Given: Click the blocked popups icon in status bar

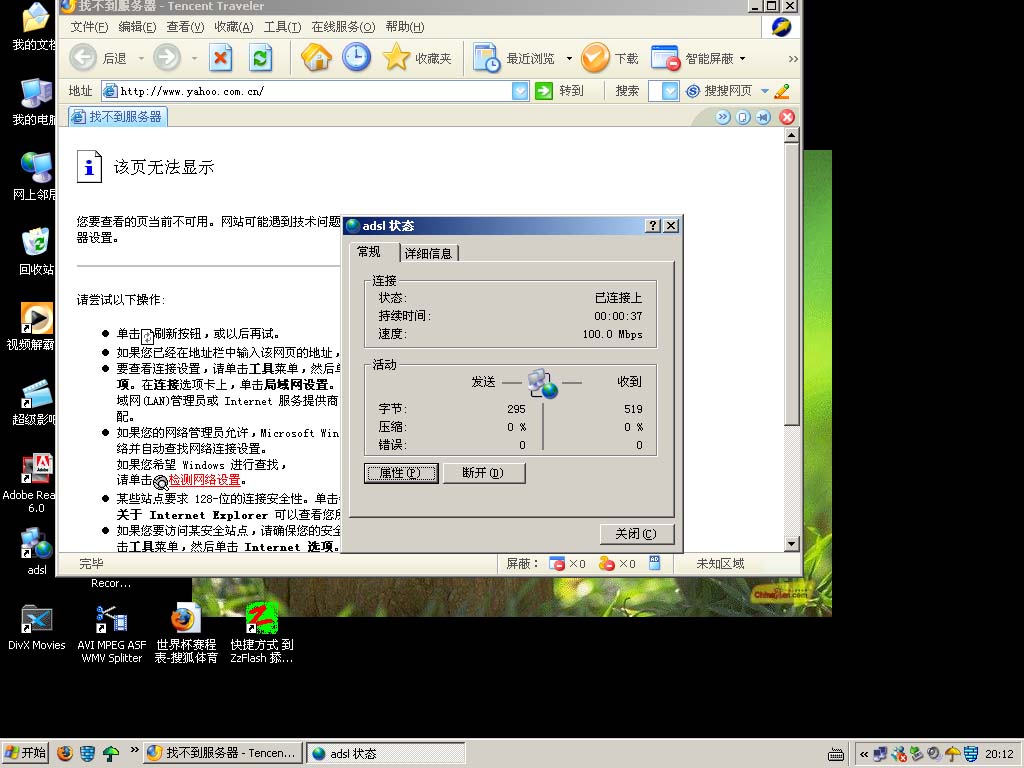Looking at the screenshot, I should coord(556,564).
